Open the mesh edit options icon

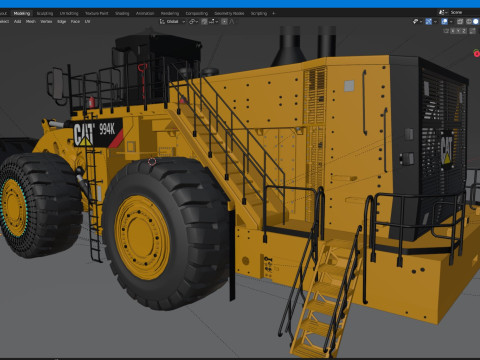(x=472, y=31)
